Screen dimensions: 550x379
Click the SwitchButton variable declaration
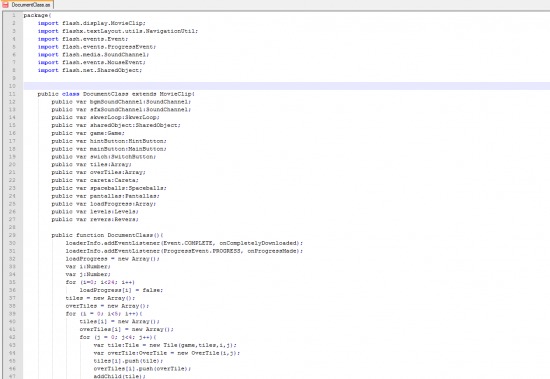click(104, 157)
